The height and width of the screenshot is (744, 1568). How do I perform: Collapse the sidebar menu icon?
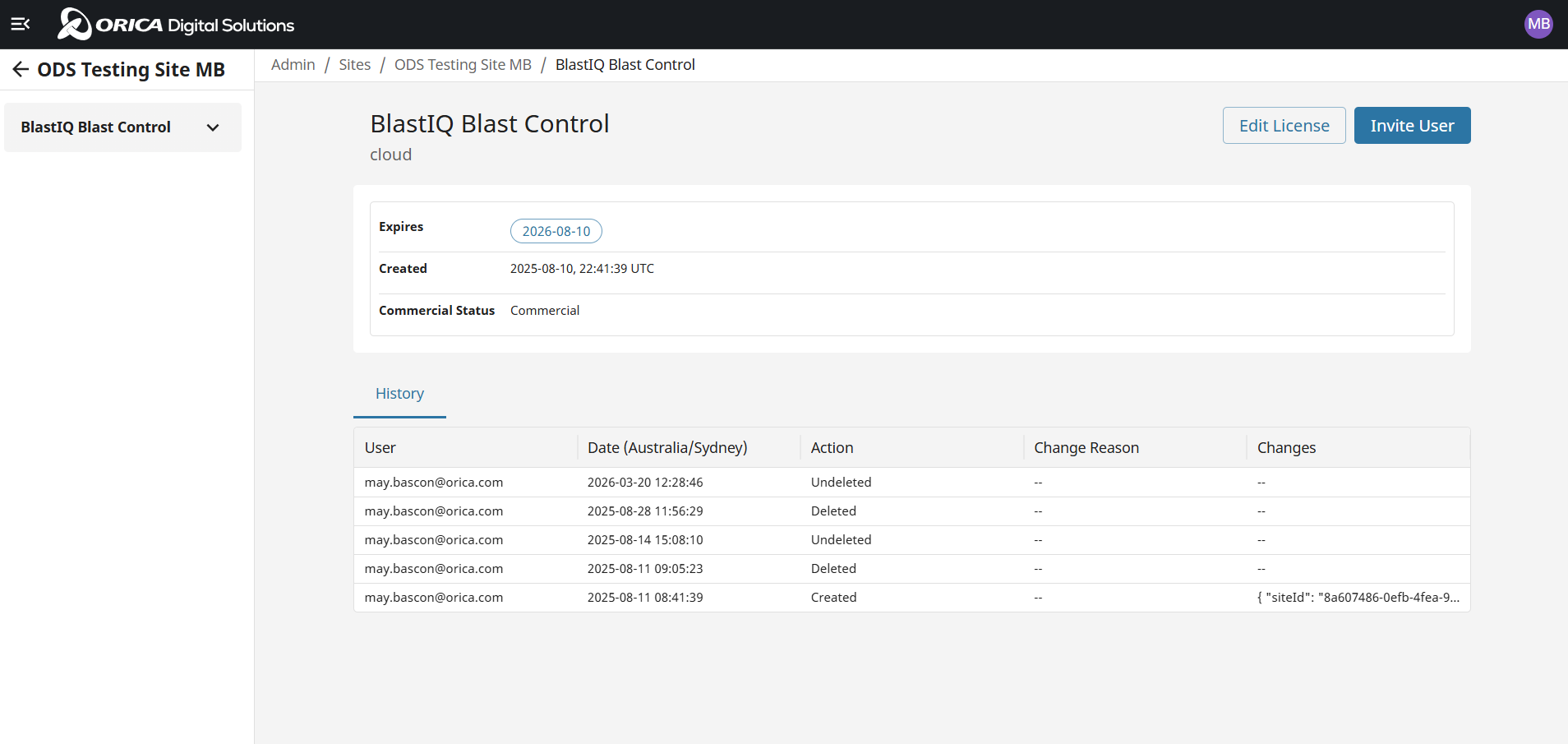point(21,24)
